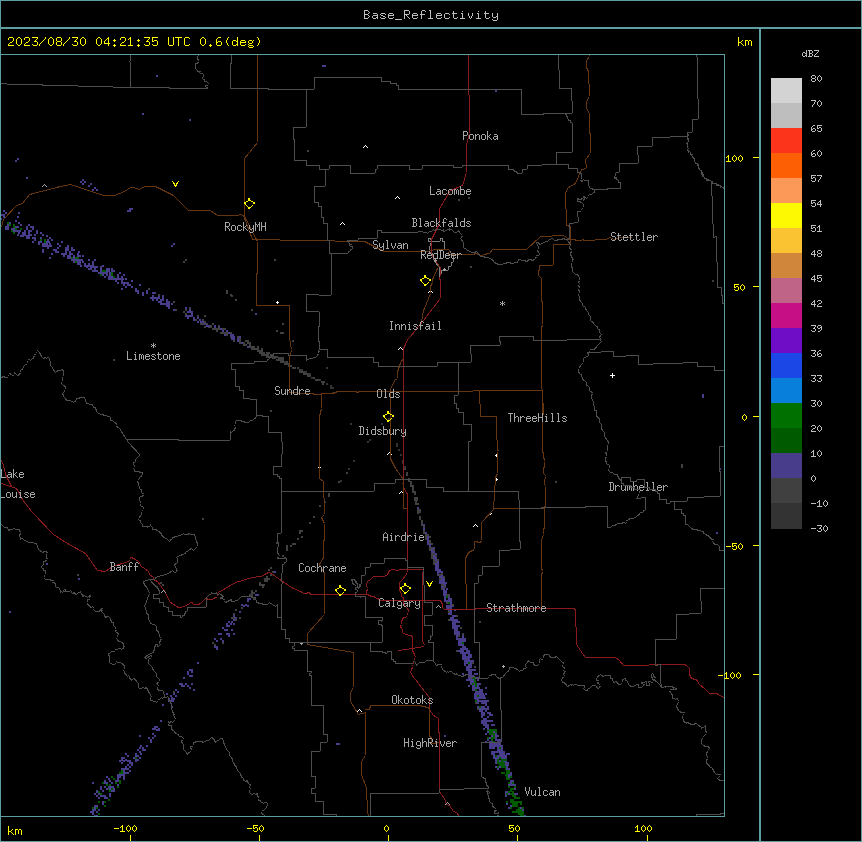Click the Lake Louise label
The image size is (862, 842).
tap(18, 484)
